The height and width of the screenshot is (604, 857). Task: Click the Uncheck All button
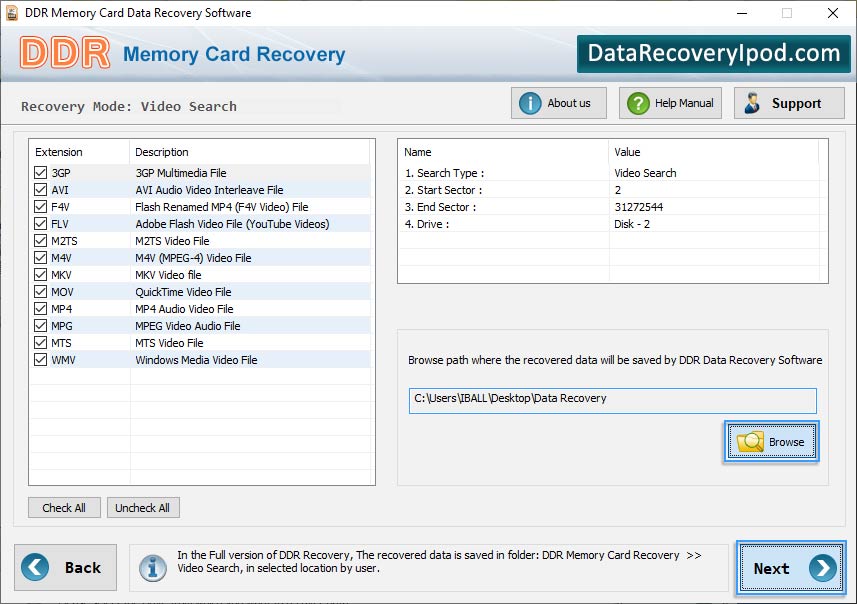coord(143,508)
